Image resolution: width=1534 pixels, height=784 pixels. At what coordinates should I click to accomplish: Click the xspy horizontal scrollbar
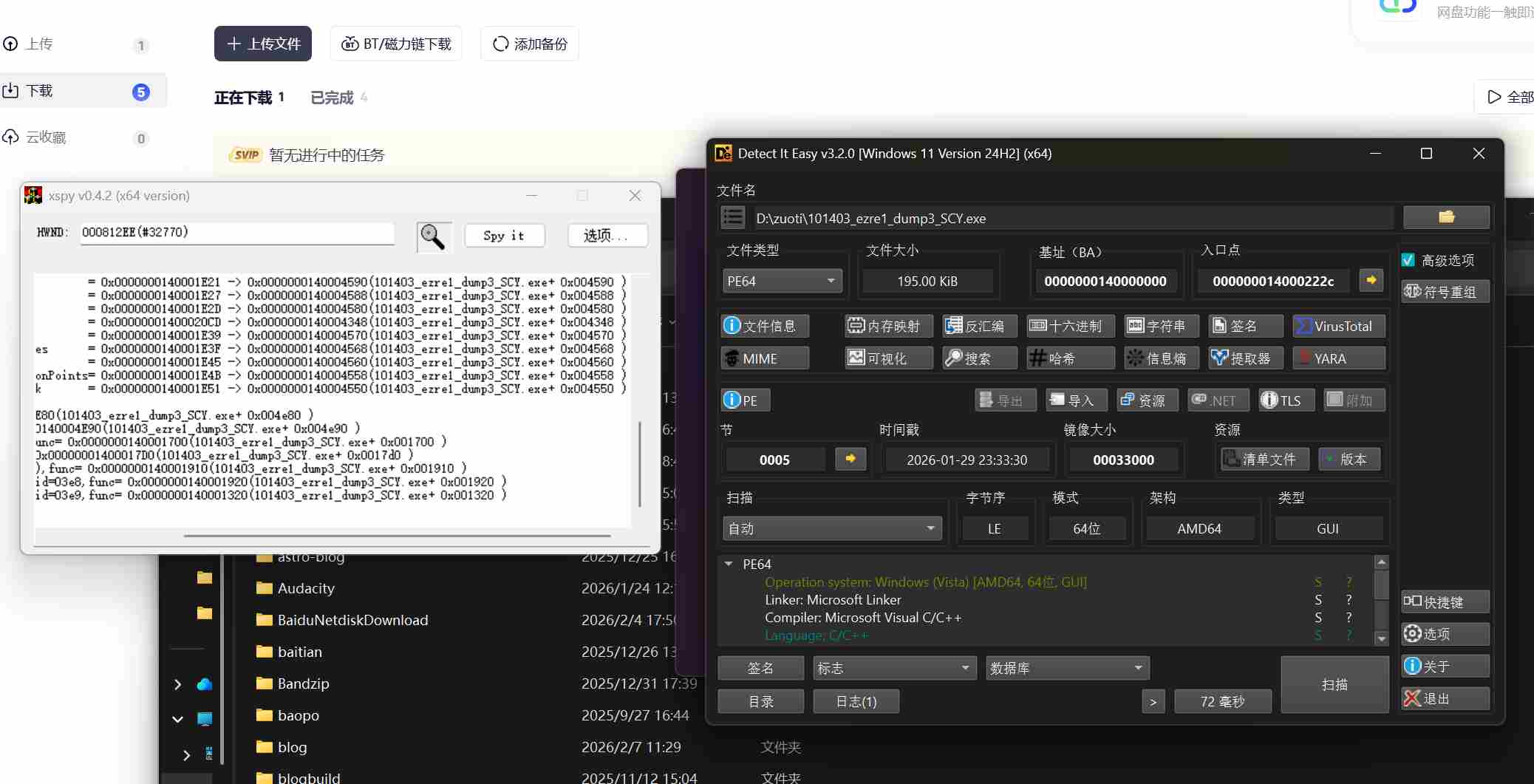(x=398, y=535)
